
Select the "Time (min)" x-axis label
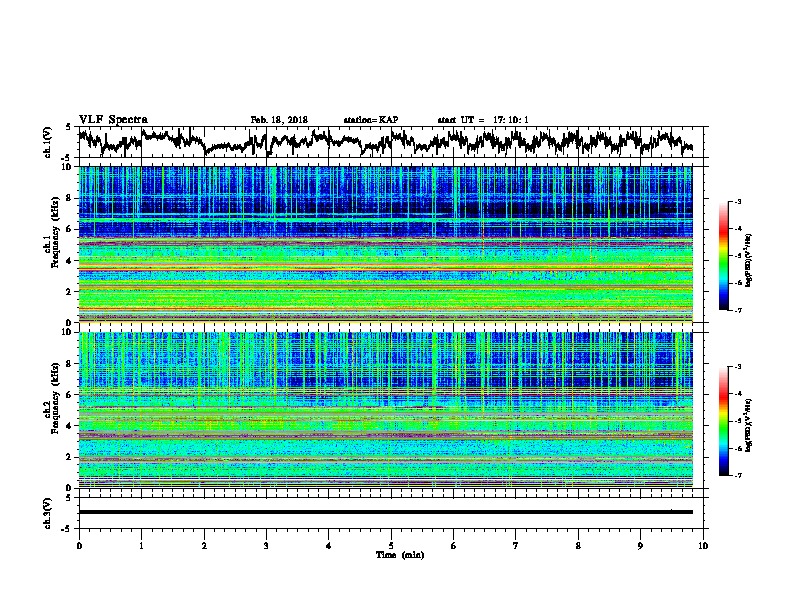pos(400,555)
